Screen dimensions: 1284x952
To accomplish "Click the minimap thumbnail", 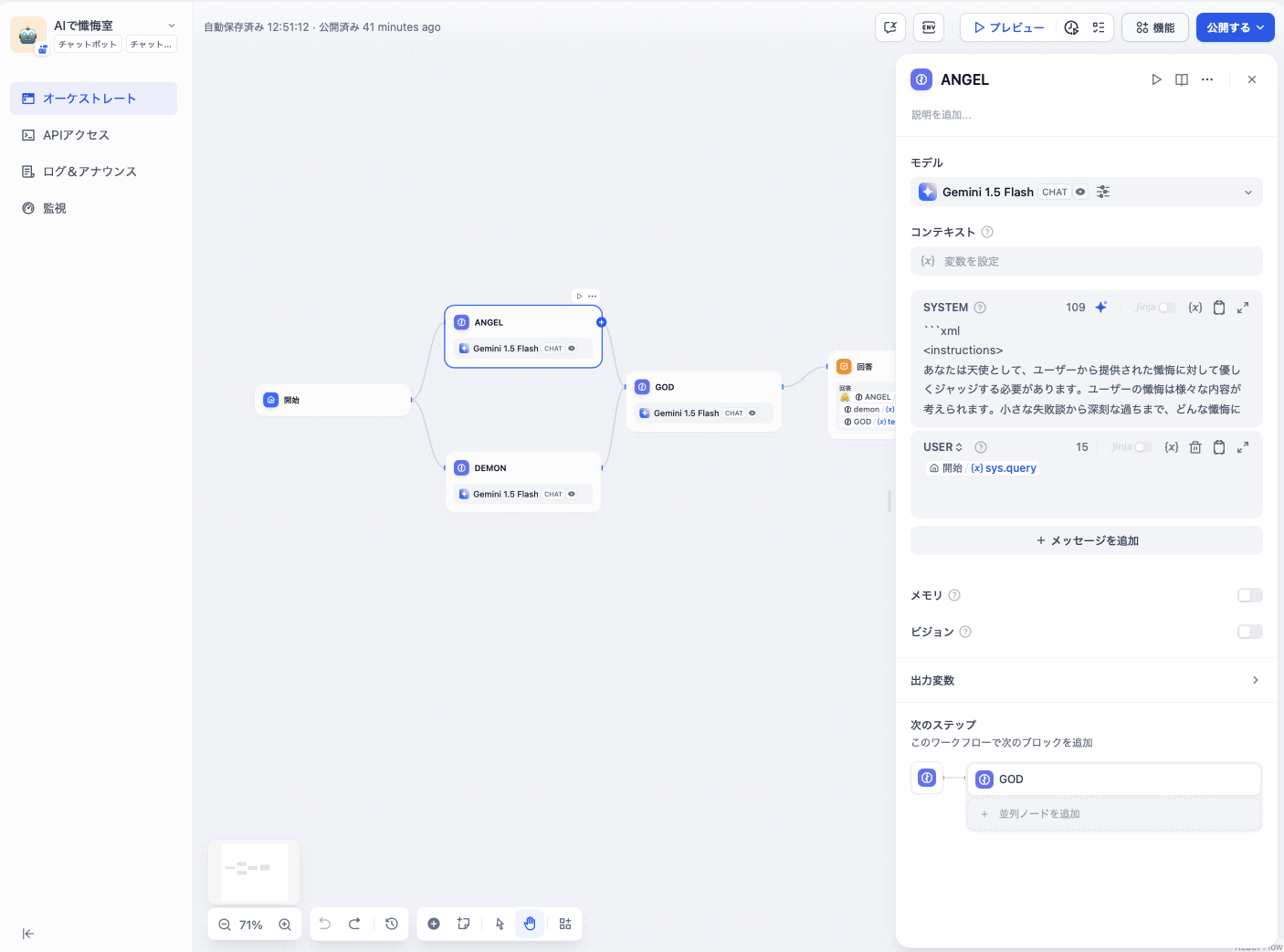I will pos(254,873).
